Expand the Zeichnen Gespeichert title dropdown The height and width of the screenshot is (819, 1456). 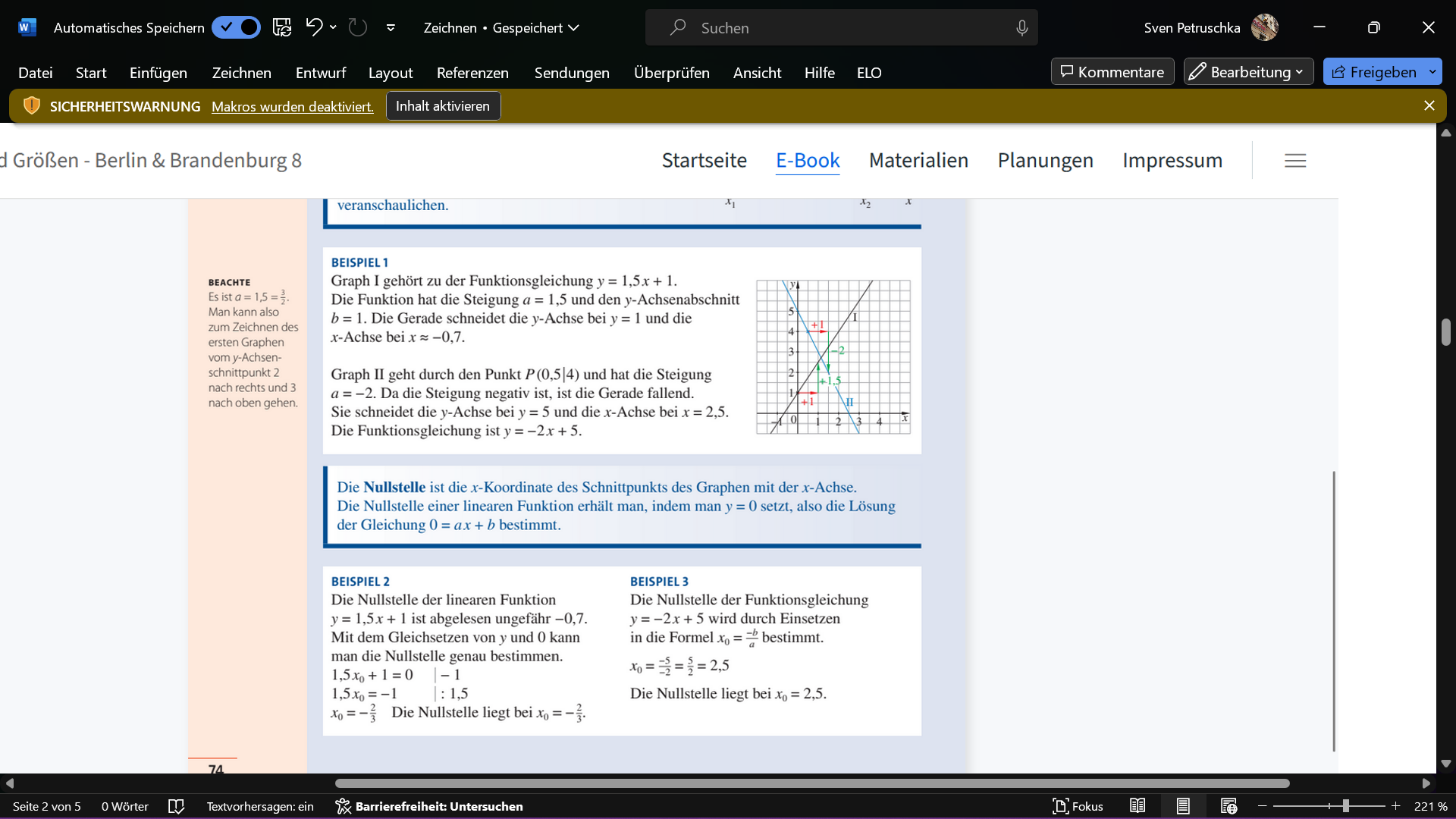point(574,28)
